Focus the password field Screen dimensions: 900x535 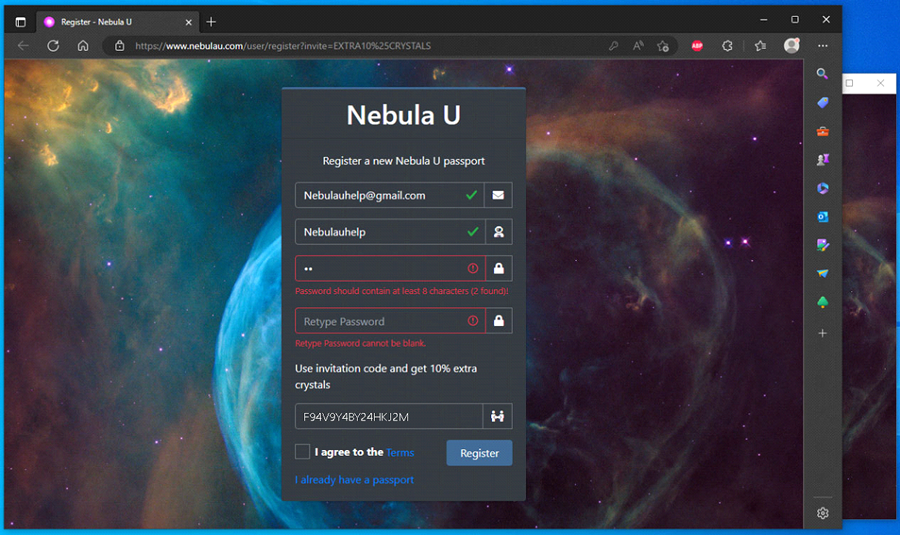click(390, 268)
